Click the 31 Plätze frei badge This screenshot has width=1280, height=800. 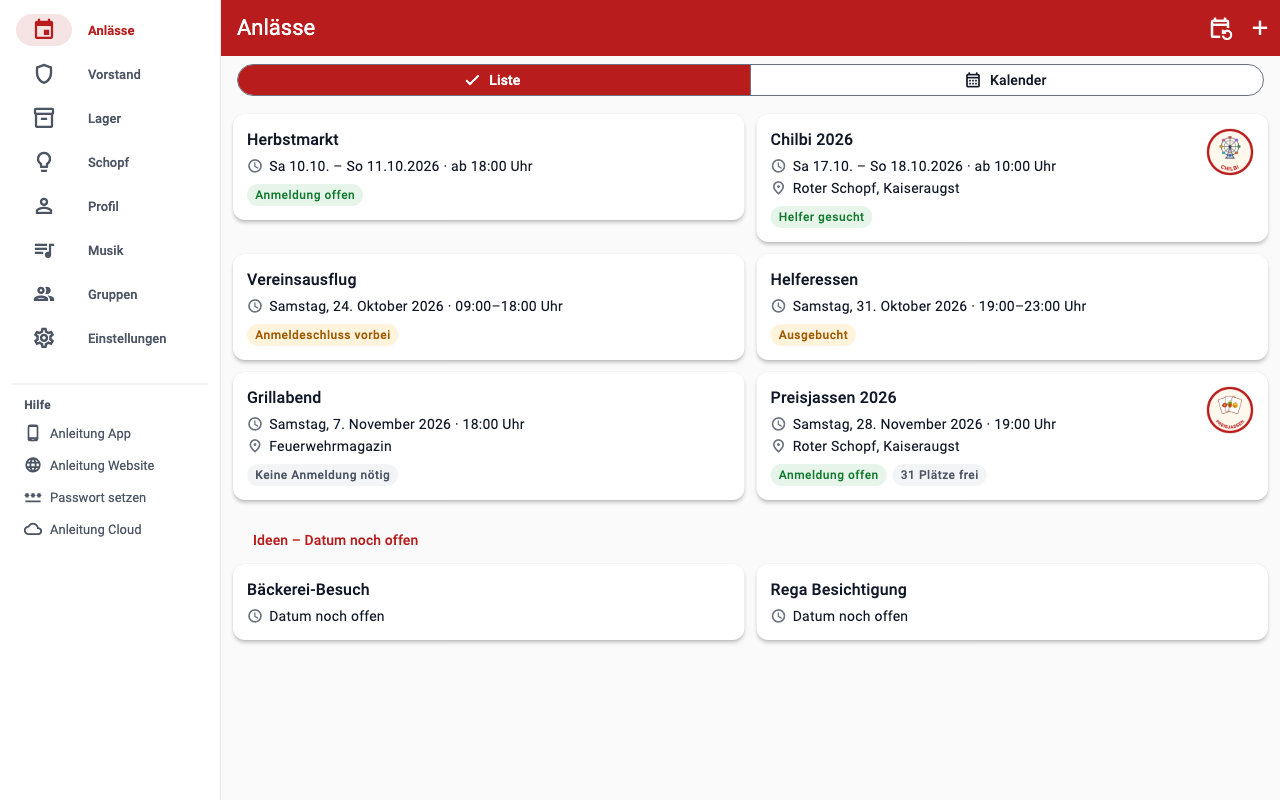(x=939, y=475)
